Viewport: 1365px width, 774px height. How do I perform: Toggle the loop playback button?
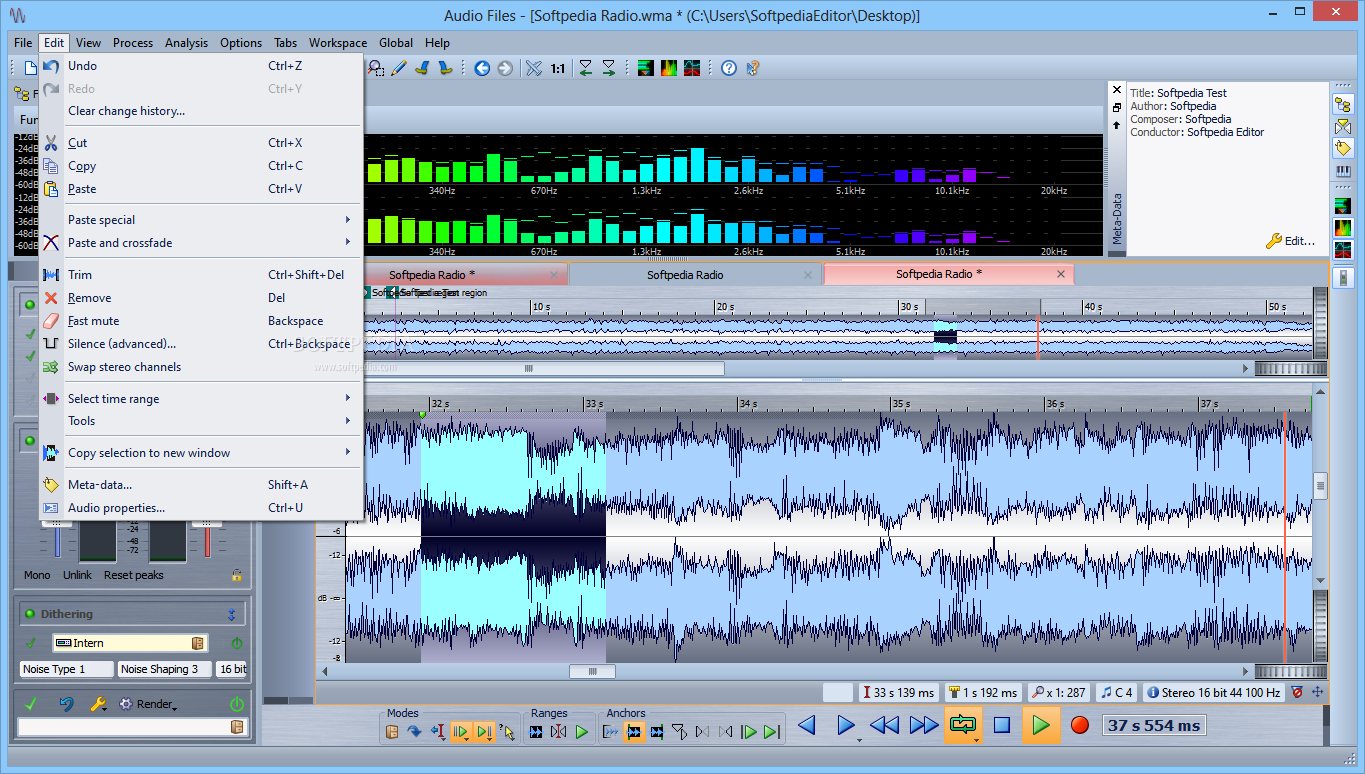(963, 725)
